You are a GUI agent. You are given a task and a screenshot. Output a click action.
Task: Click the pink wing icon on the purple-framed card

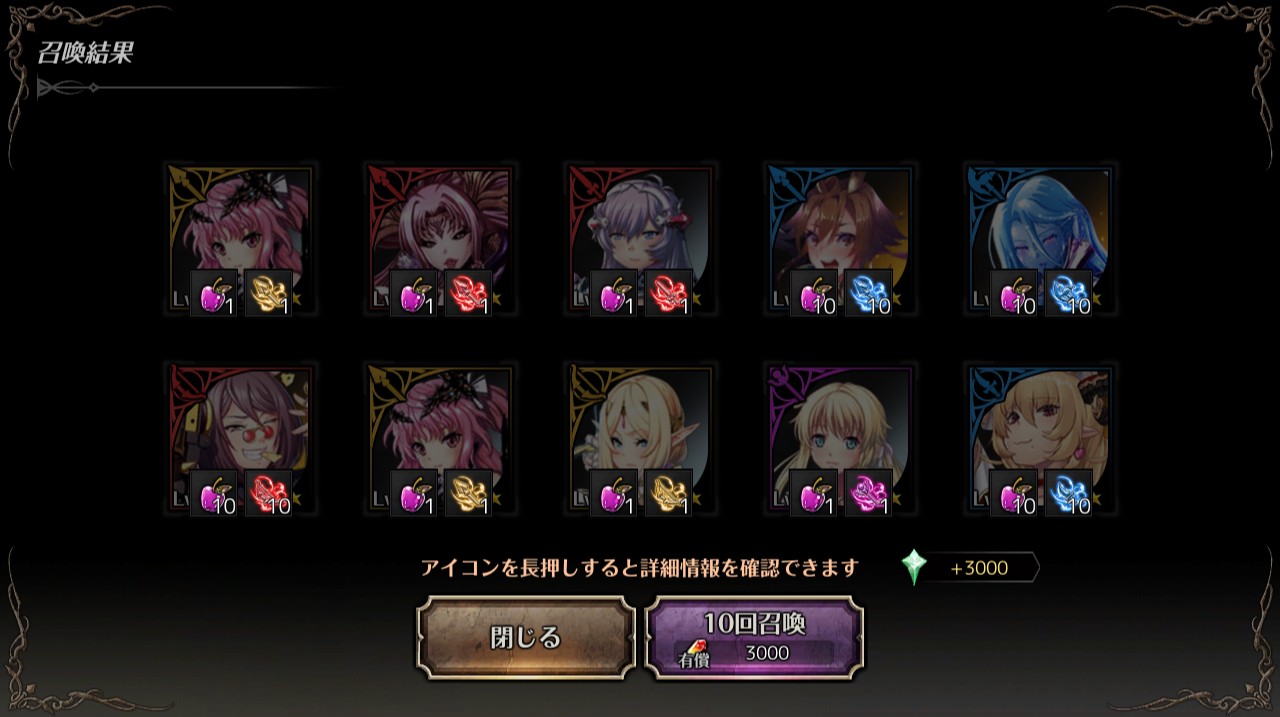point(869,493)
